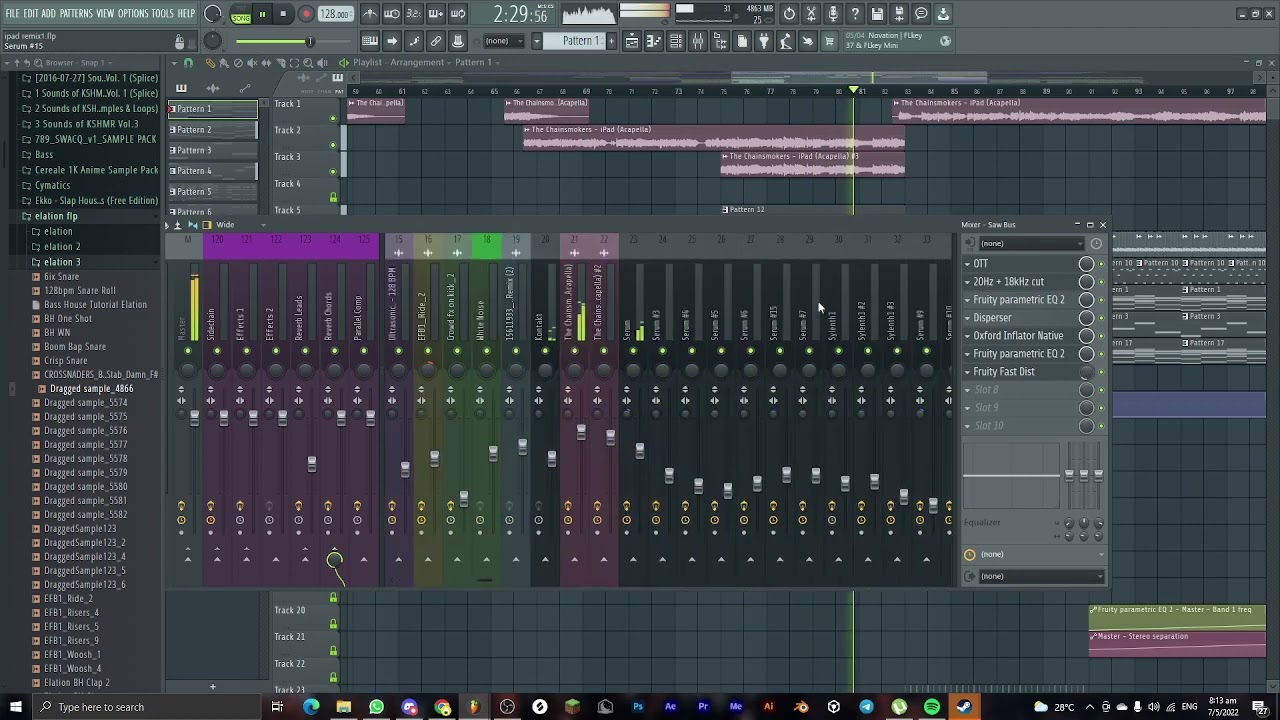
Task: Open the VIEW menu
Action: point(105,14)
